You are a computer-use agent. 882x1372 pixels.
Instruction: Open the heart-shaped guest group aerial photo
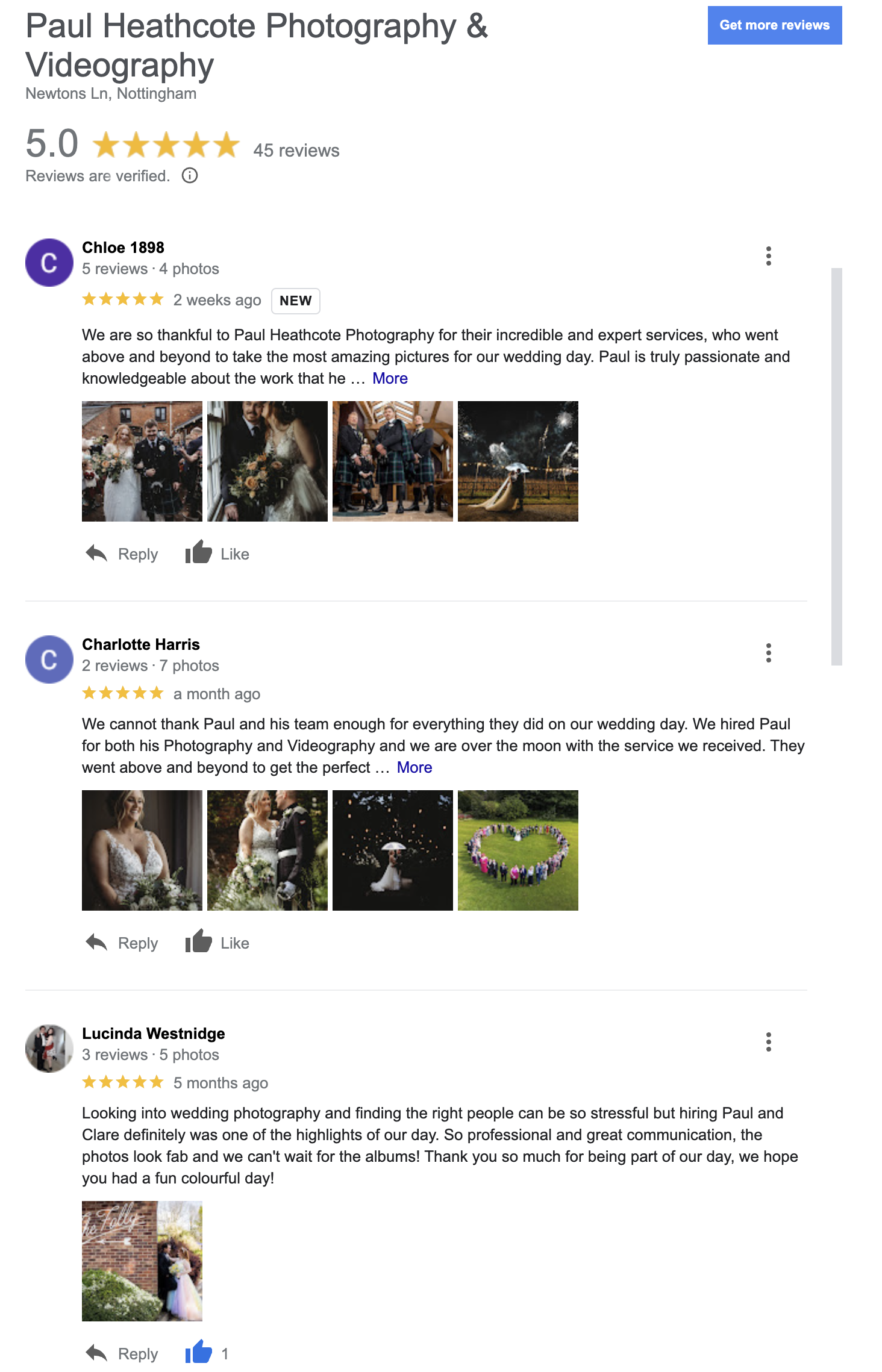click(518, 850)
